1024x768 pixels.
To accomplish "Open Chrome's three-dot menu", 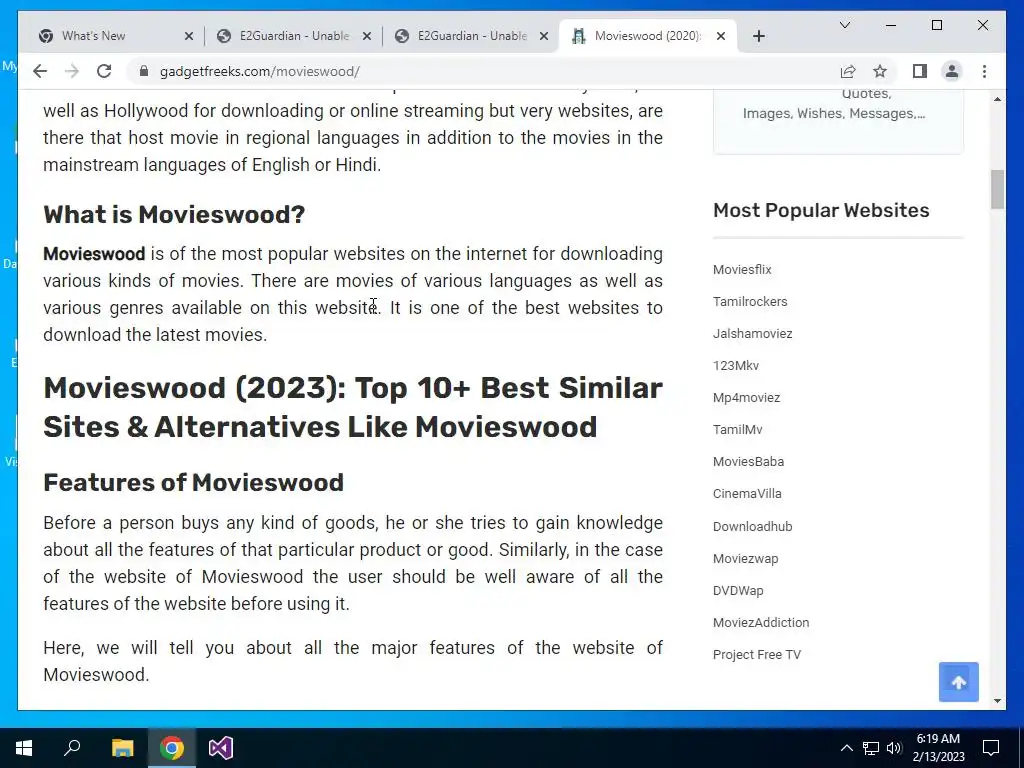I will (x=984, y=71).
